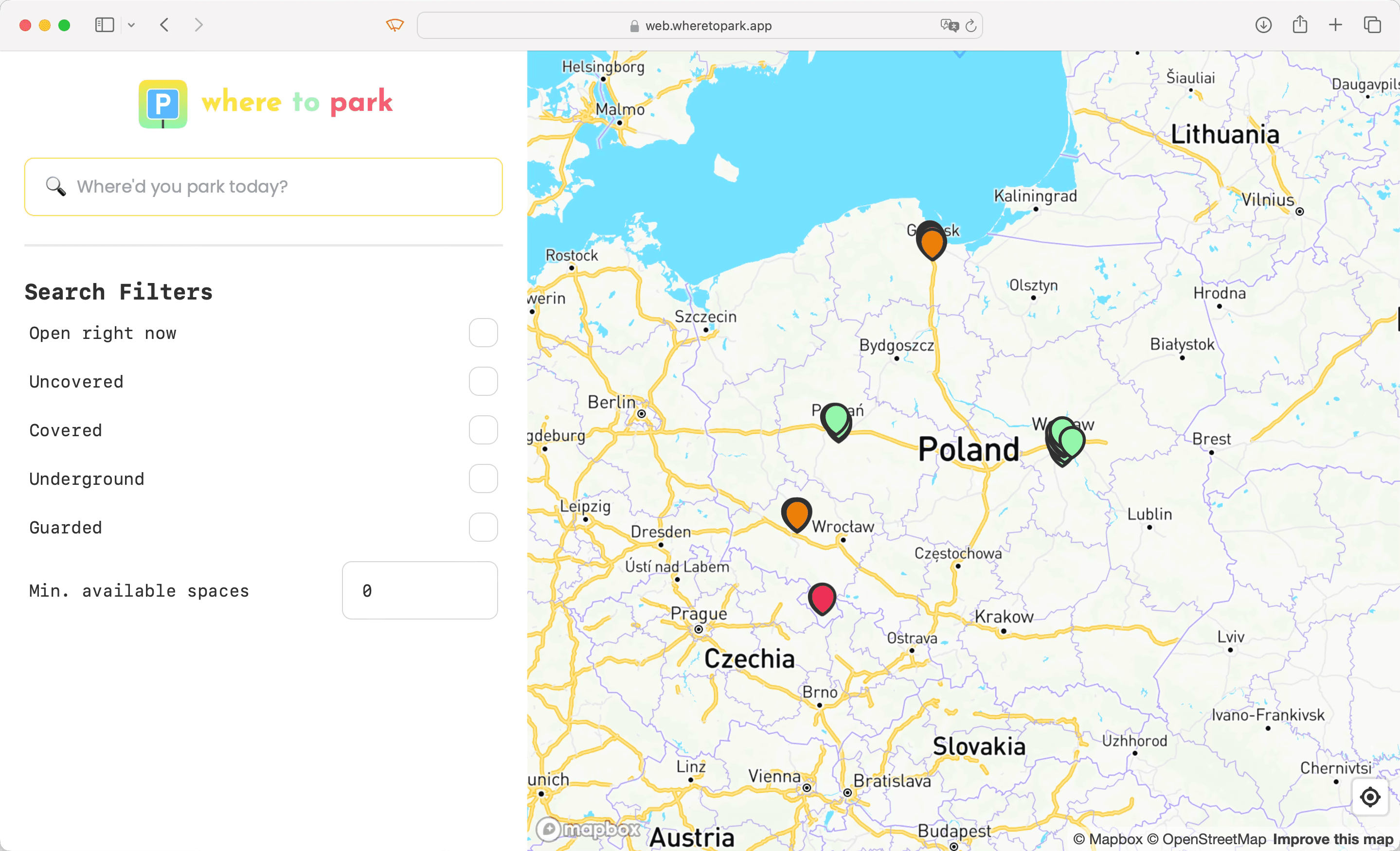Toggle the Safari sidebar panel

tap(105, 24)
